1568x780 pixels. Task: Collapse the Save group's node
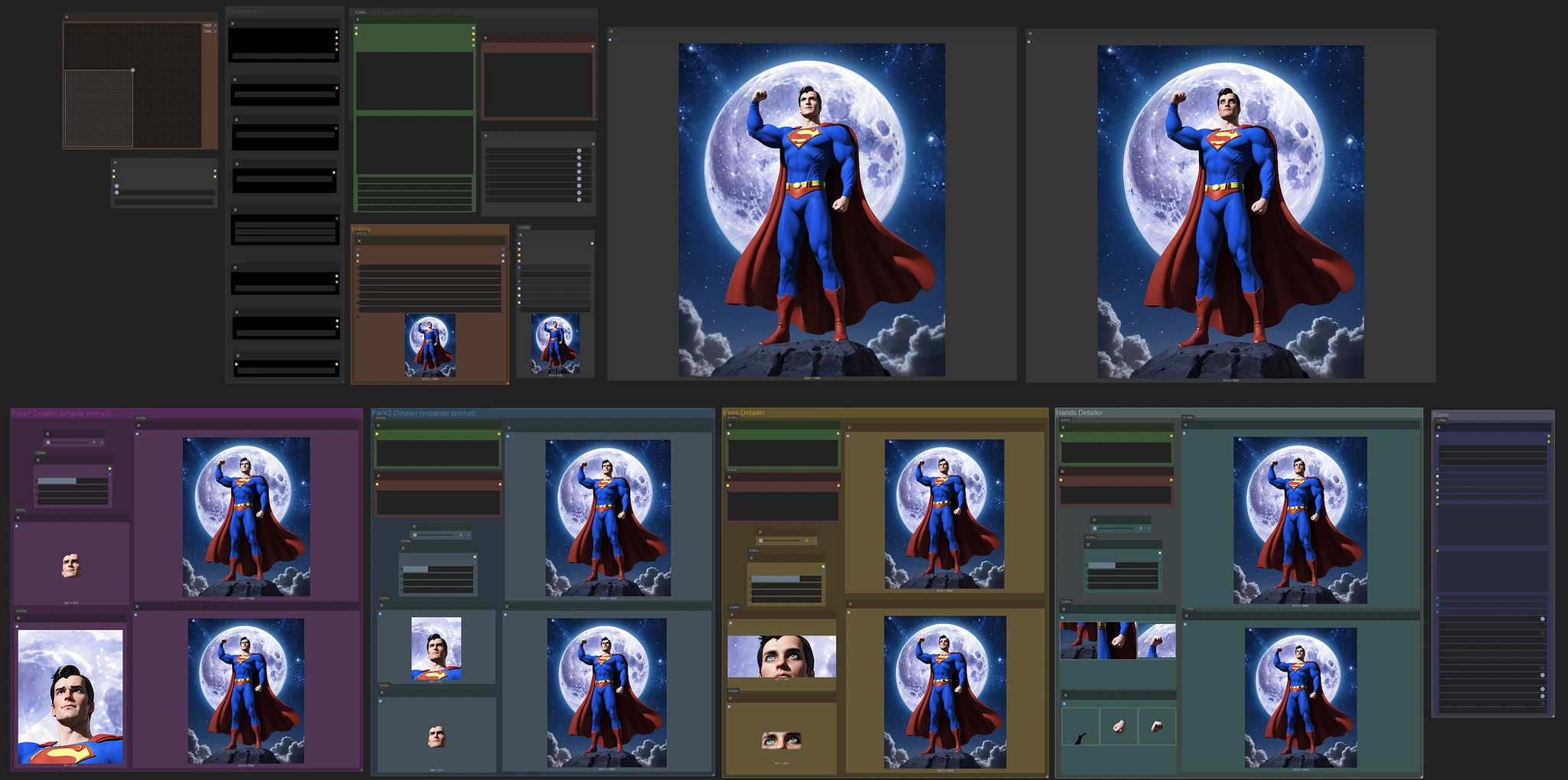tap(1439, 427)
